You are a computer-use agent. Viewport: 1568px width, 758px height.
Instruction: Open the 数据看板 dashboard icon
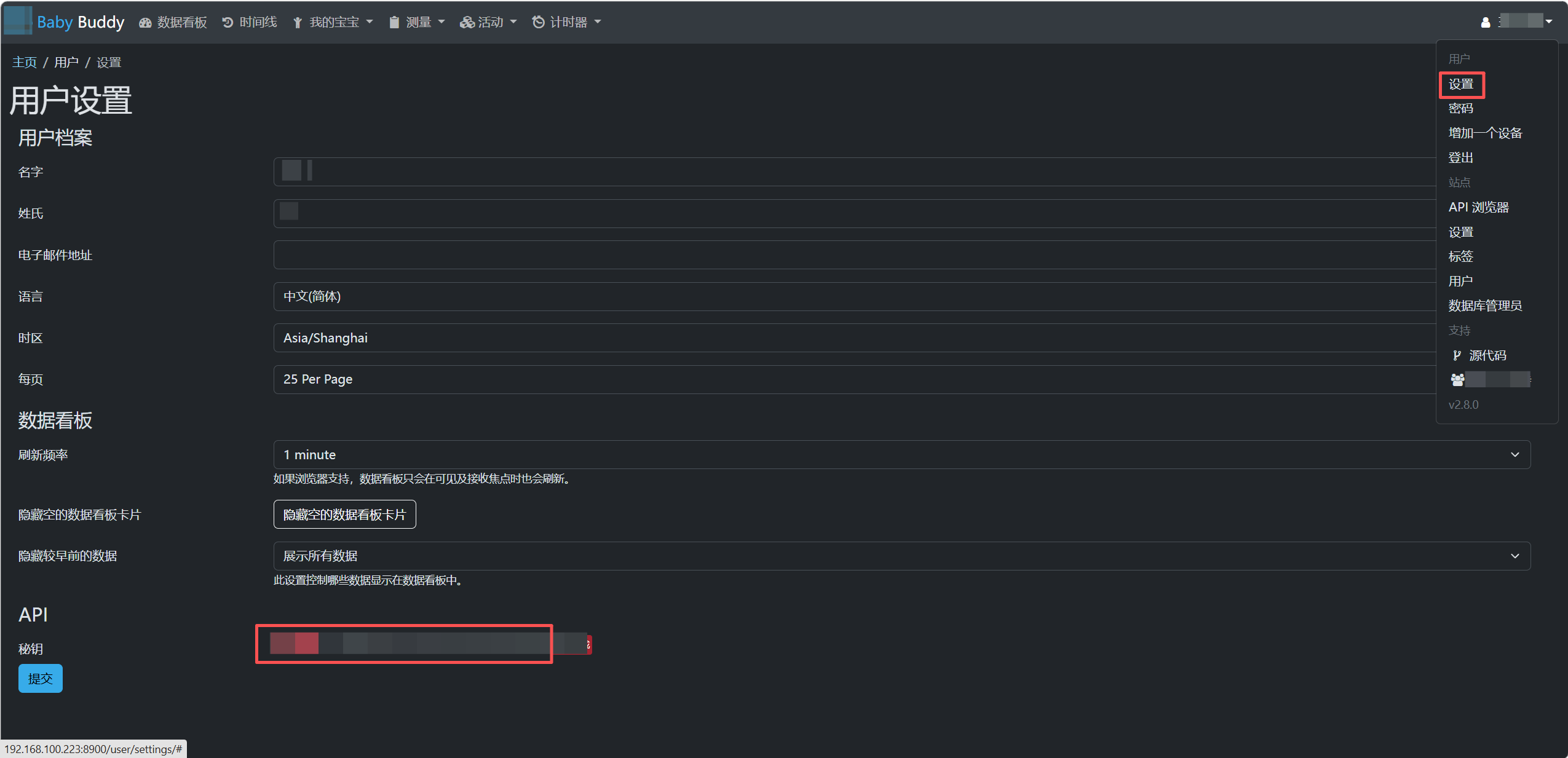(145, 23)
